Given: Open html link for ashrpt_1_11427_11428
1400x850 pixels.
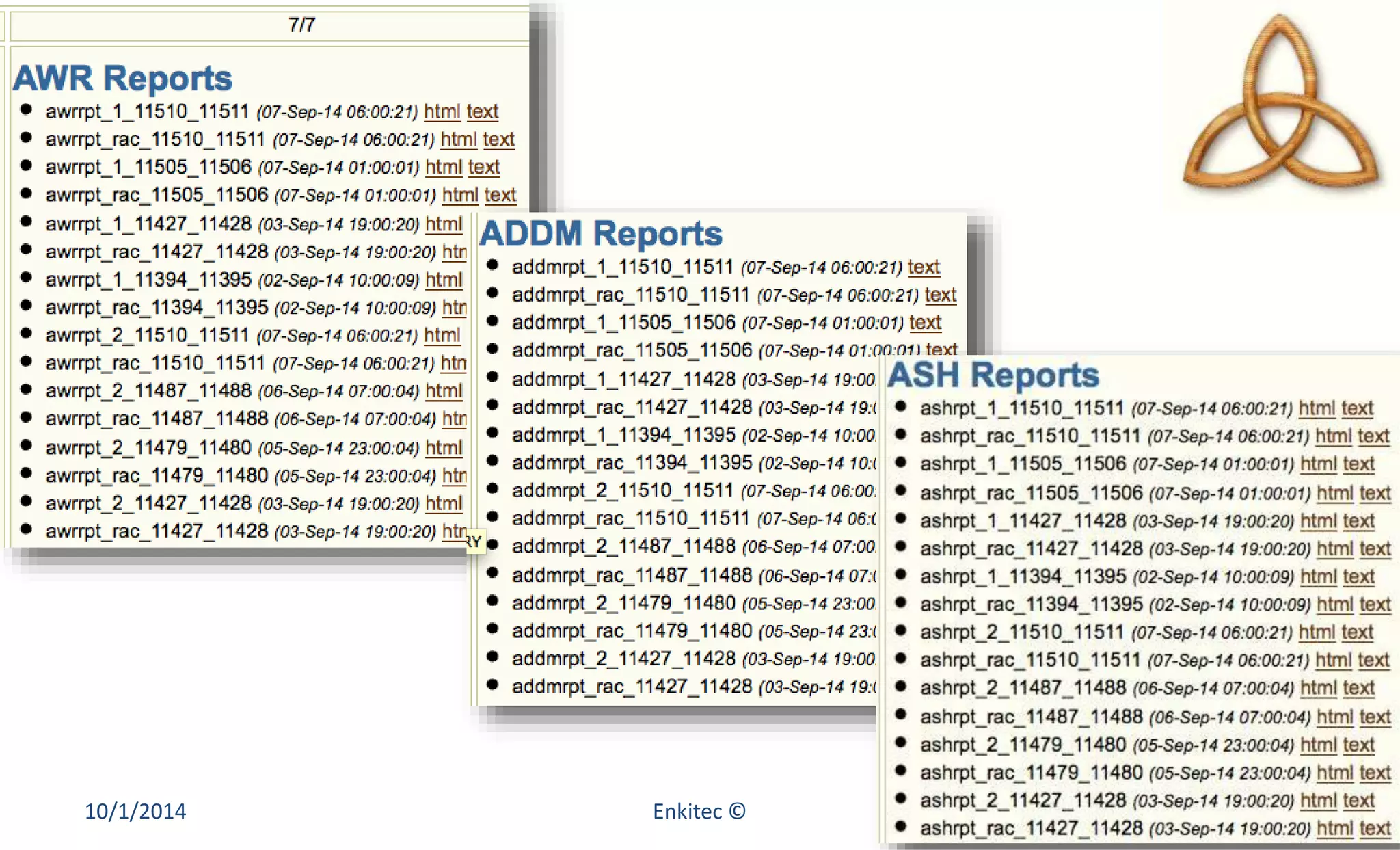Looking at the screenshot, I should click(x=1318, y=521).
